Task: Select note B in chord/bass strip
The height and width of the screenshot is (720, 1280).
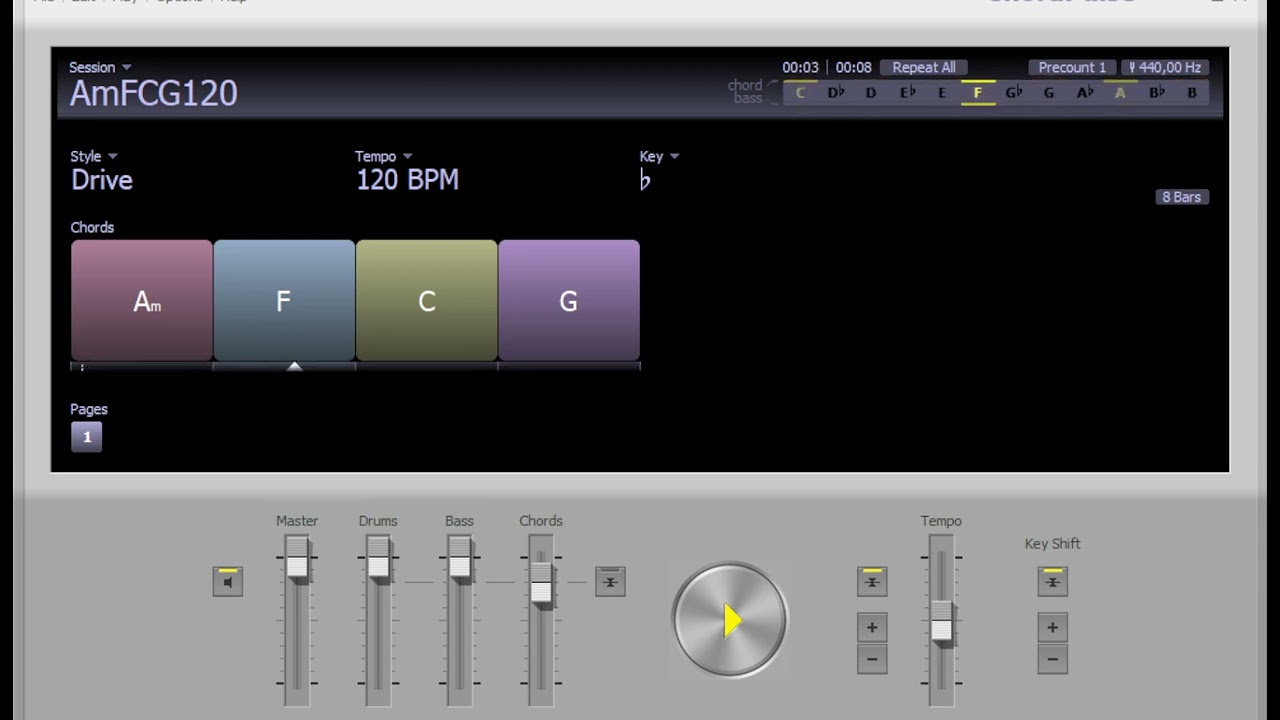Action: click(1192, 93)
